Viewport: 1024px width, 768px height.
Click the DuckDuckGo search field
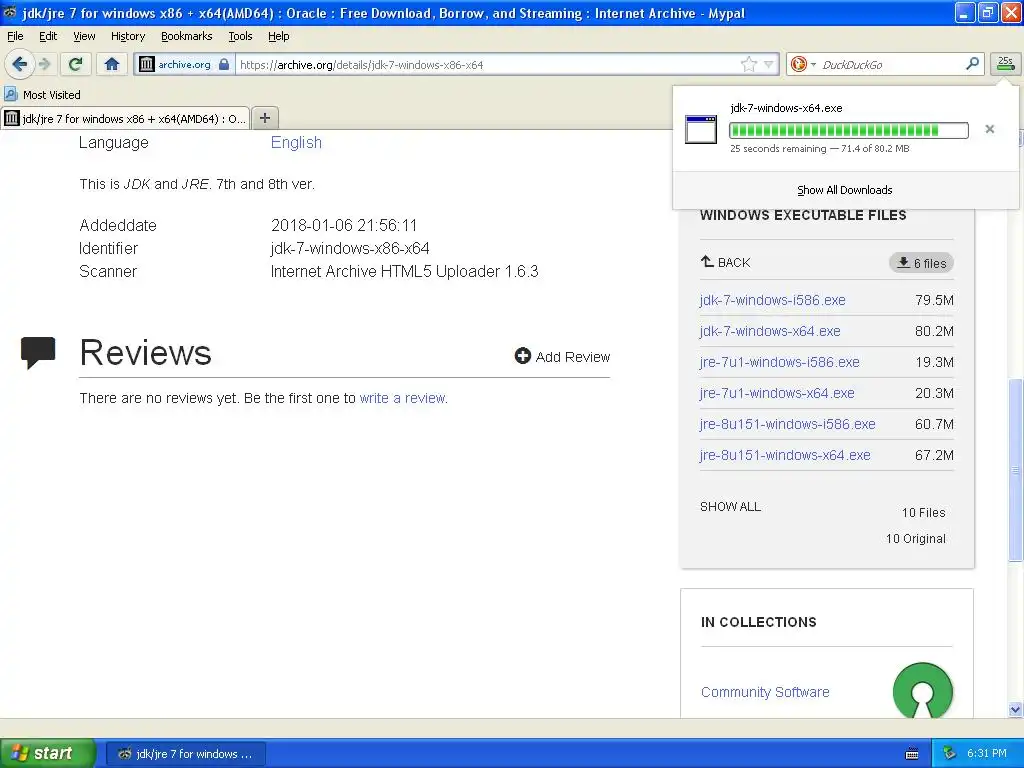[x=891, y=64]
